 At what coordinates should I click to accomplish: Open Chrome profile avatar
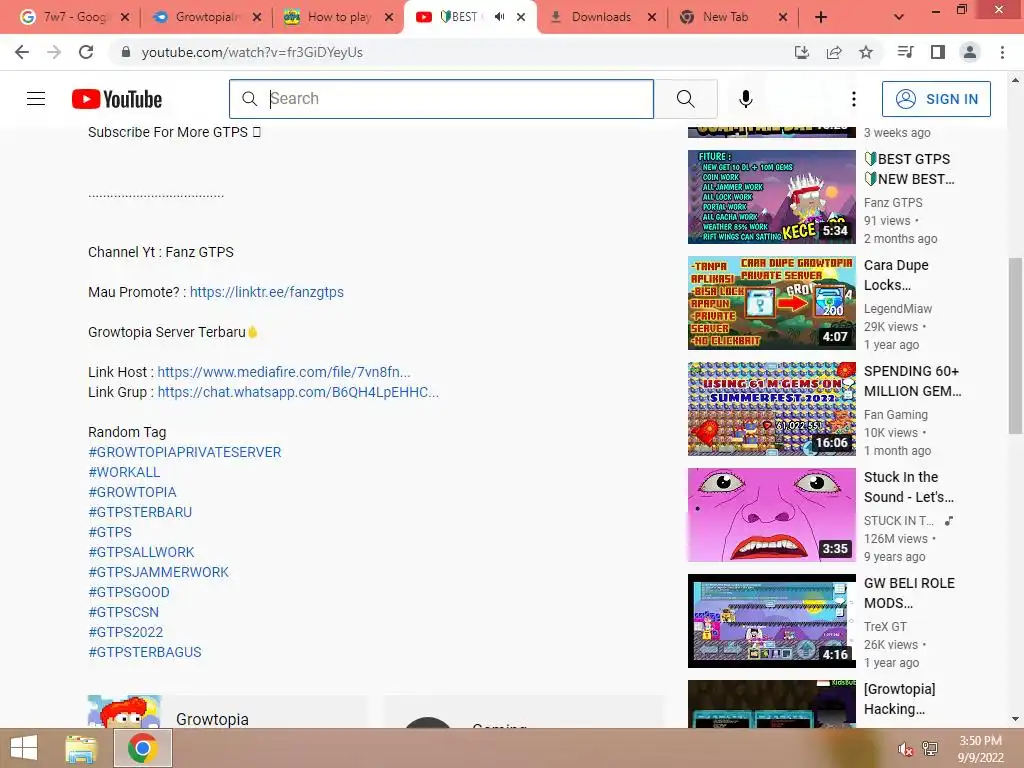click(x=970, y=52)
